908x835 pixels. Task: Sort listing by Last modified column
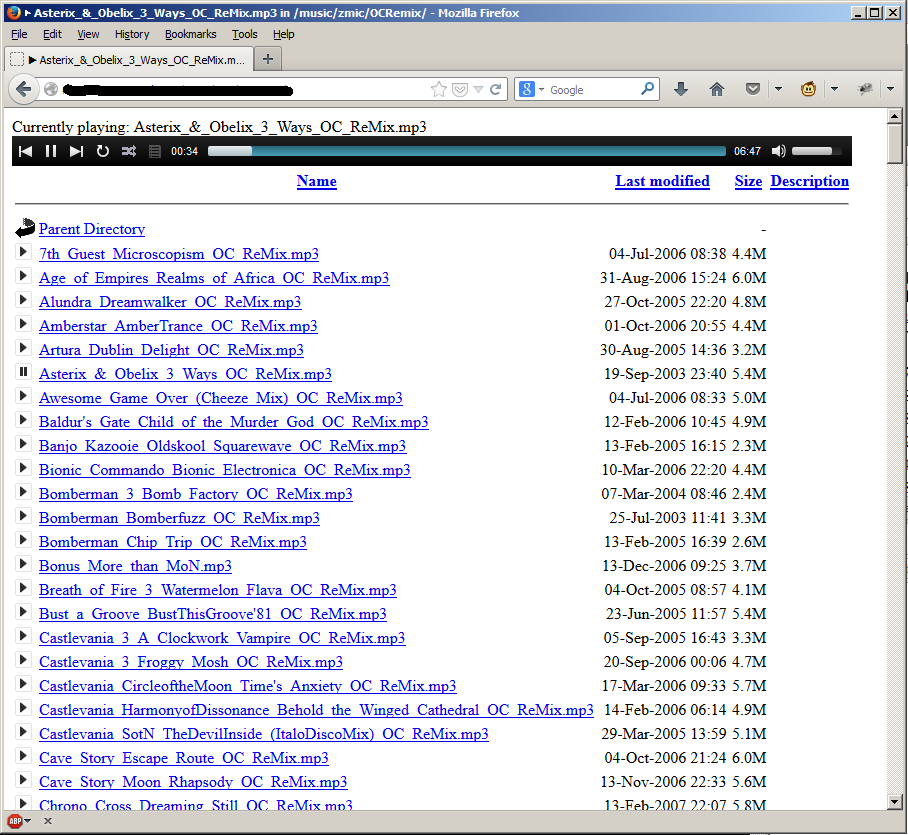coord(662,181)
